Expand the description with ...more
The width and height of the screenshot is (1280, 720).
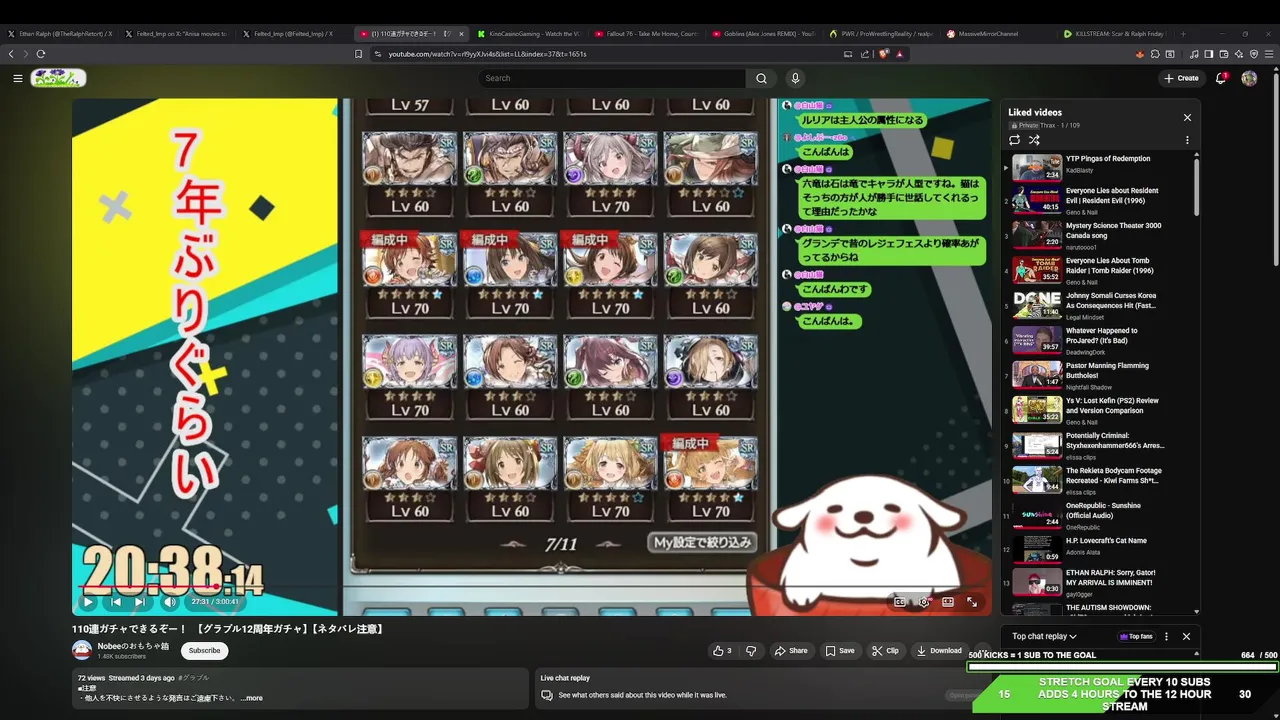[x=252, y=698]
